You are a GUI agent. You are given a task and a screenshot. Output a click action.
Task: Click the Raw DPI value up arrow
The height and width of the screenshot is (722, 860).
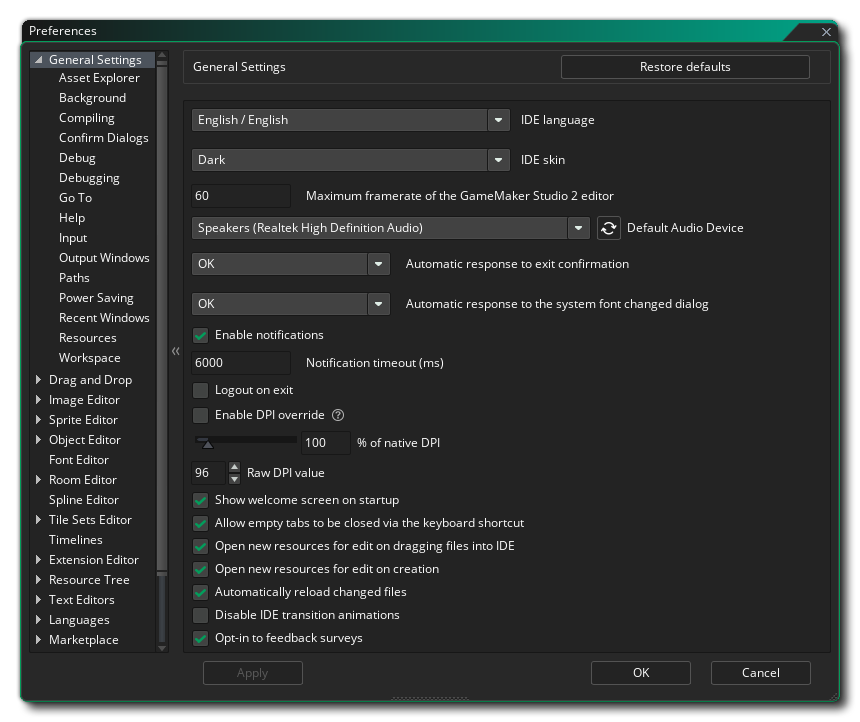tap(235, 467)
